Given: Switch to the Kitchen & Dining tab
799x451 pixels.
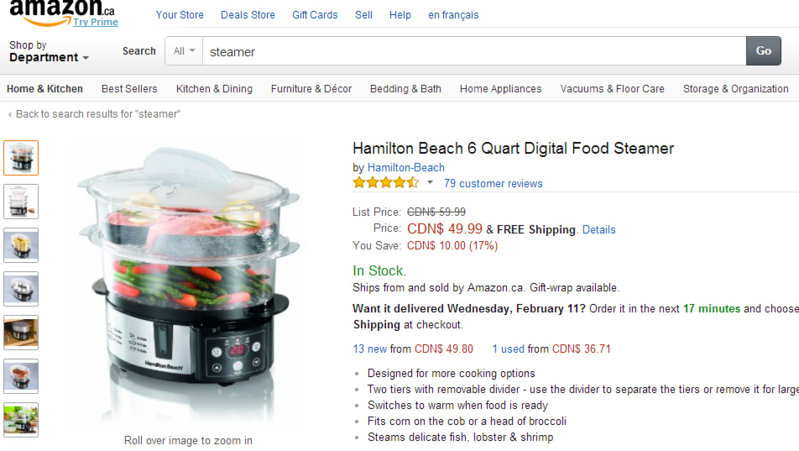Looking at the screenshot, I should point(214,89).
